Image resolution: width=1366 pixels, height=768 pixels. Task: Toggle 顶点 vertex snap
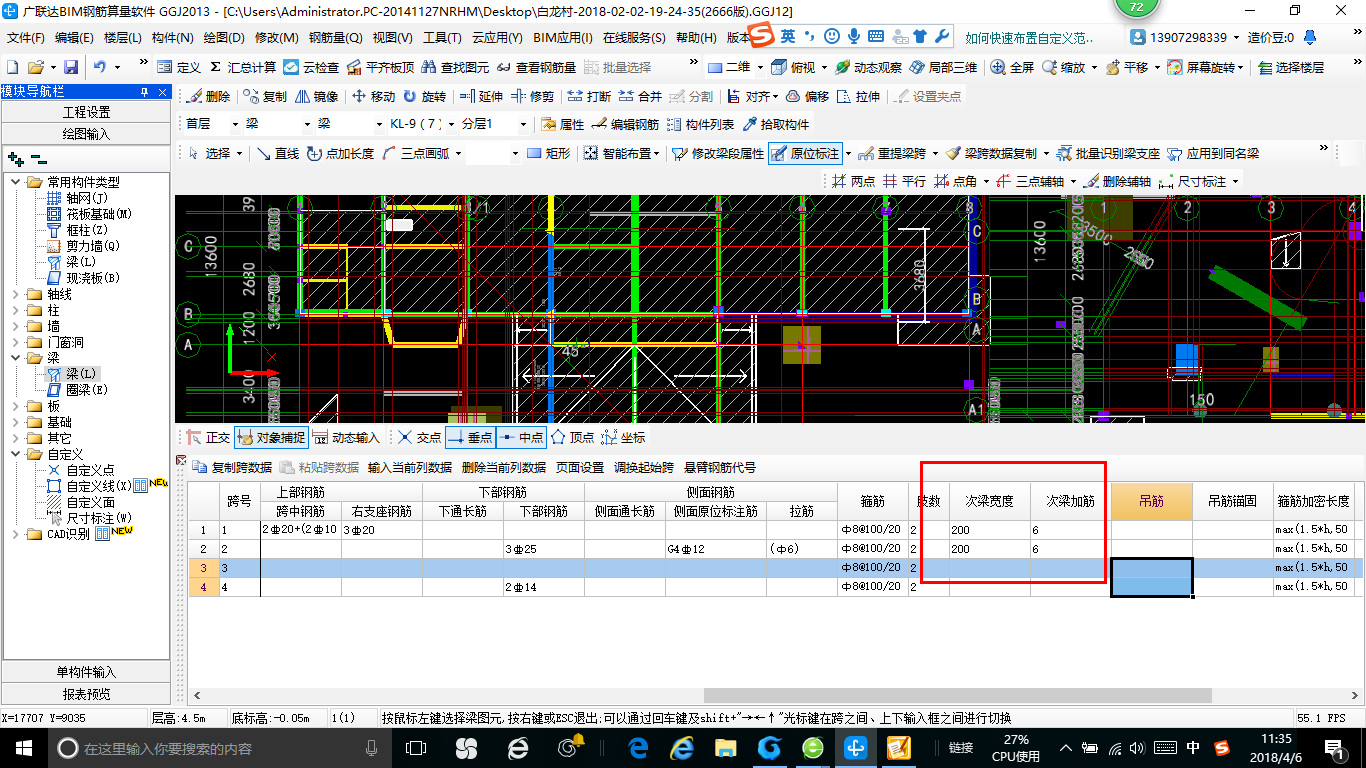tap(572, 438)
